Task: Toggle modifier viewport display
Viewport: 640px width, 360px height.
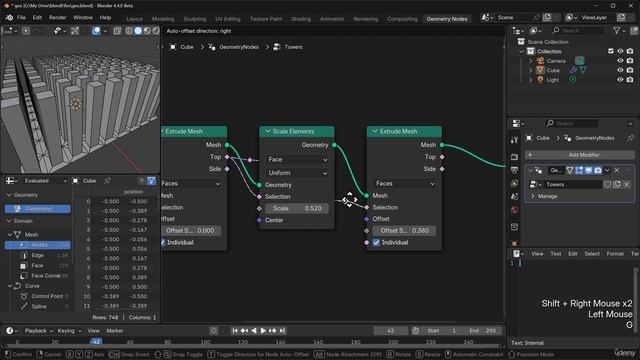Action: 589,170
